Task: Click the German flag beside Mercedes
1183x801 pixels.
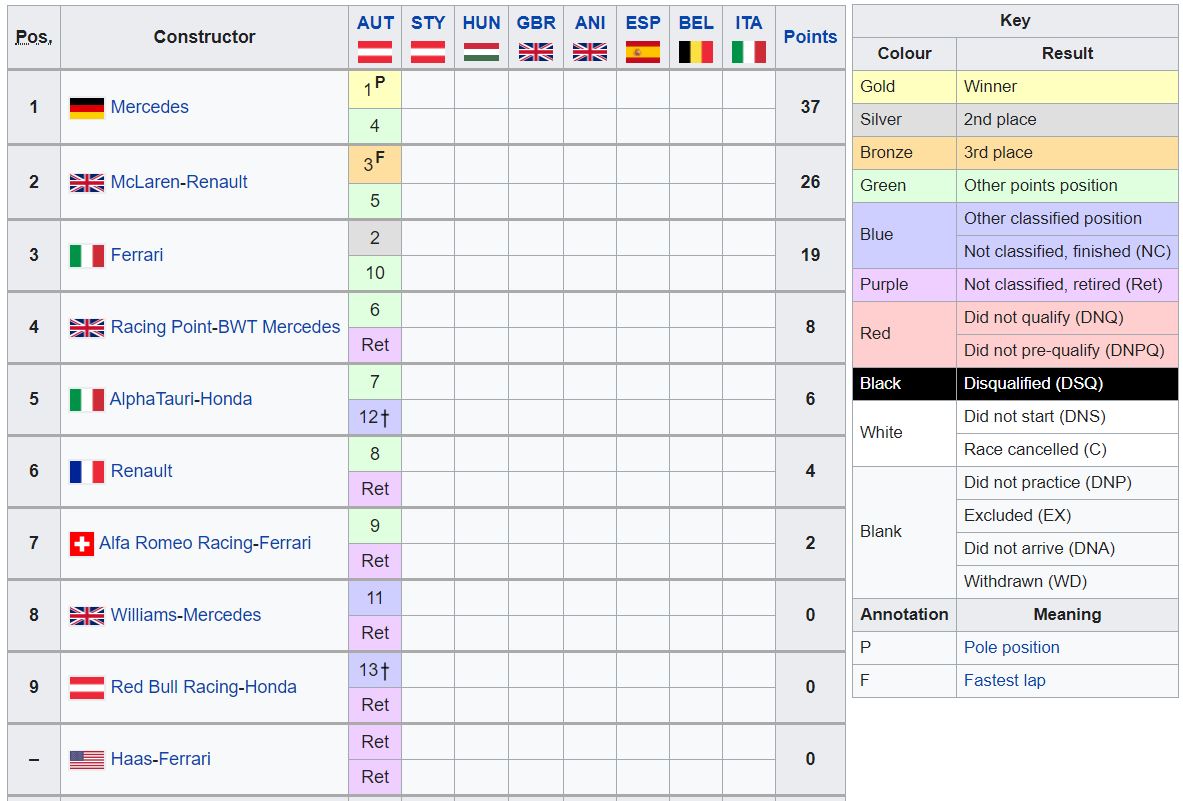Action: [x=87, y=108]
